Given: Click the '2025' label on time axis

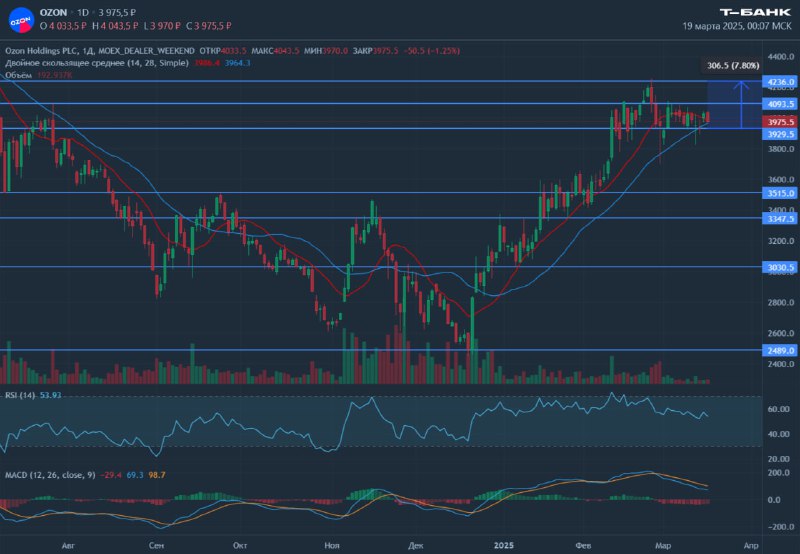Looking at the screenshot, I should coord(504,546).
